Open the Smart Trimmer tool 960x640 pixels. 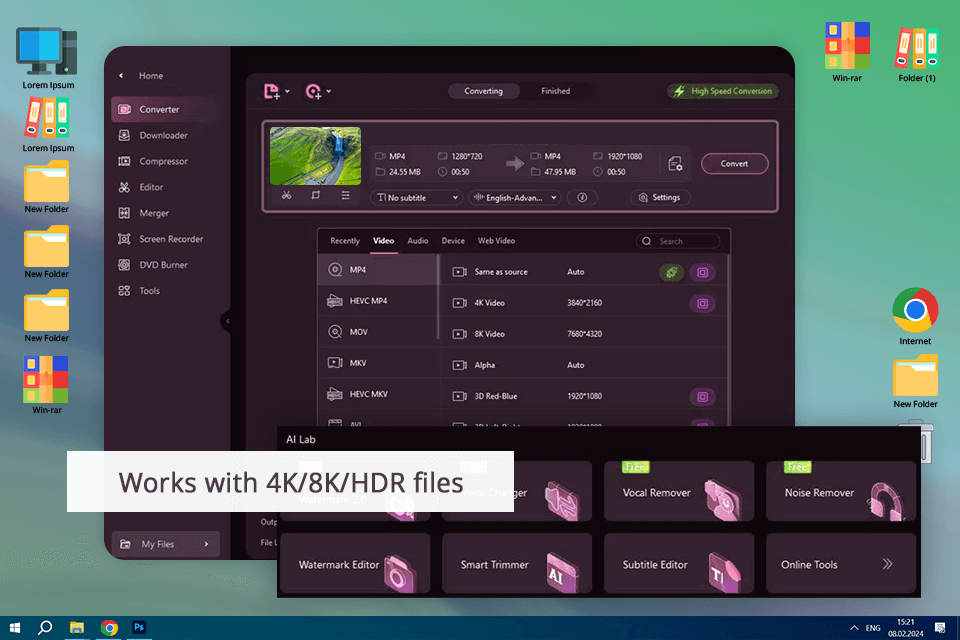tap(517, 563)
